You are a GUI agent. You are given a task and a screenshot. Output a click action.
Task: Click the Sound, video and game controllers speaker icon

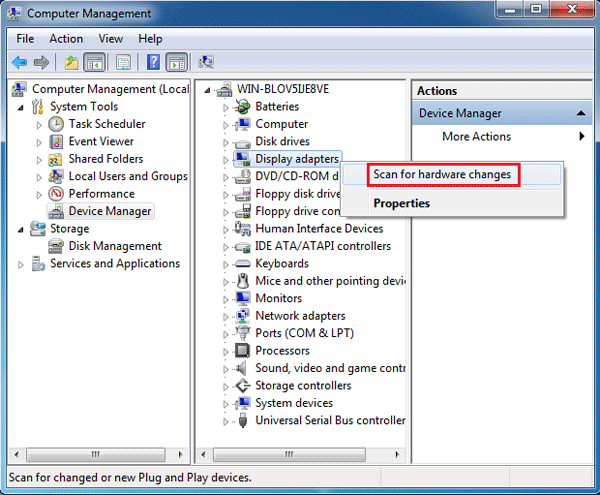(241, 368)
